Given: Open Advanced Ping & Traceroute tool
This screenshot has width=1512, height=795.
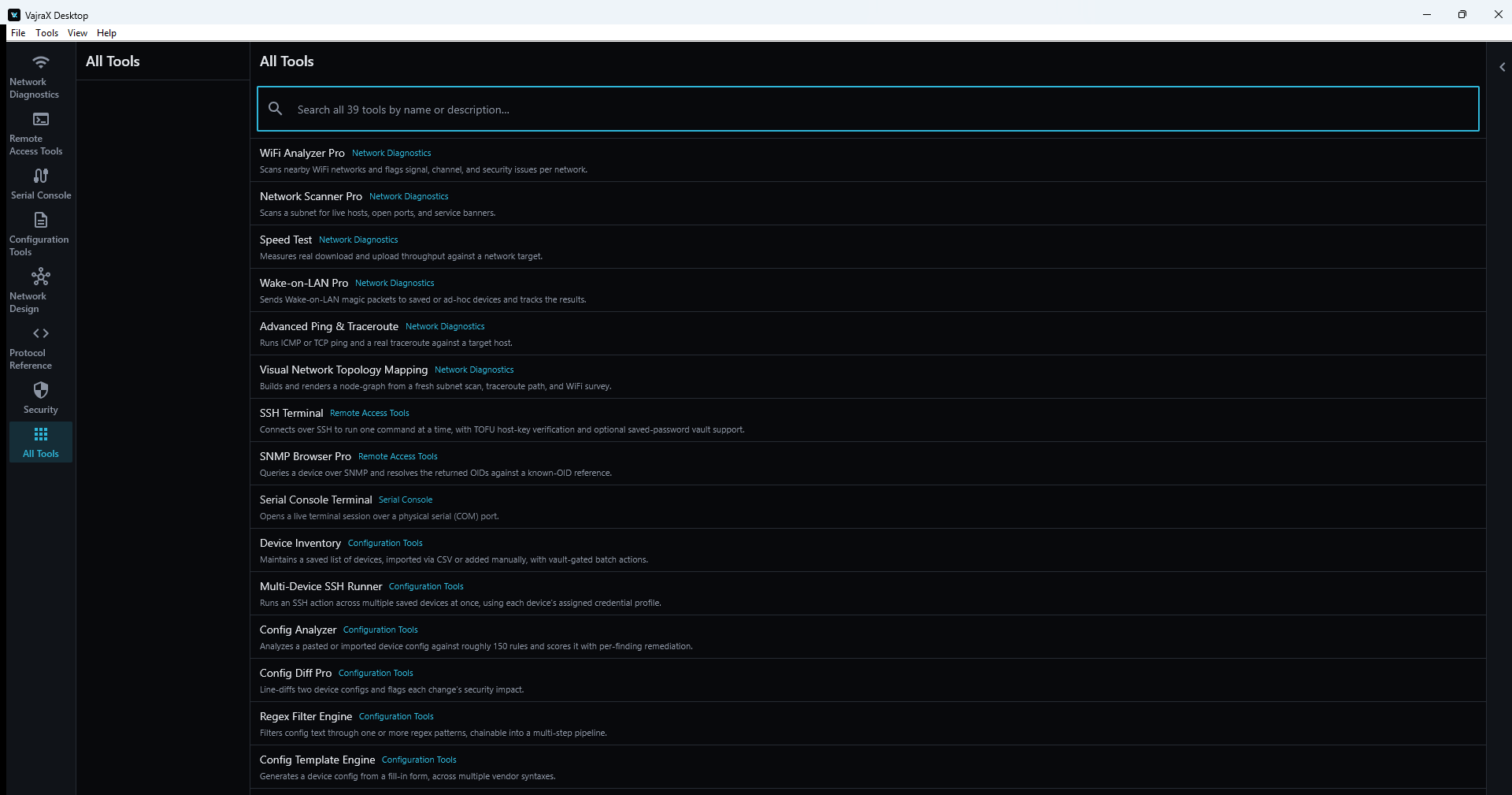Looking at the screenshot, I should coord(868,334).
